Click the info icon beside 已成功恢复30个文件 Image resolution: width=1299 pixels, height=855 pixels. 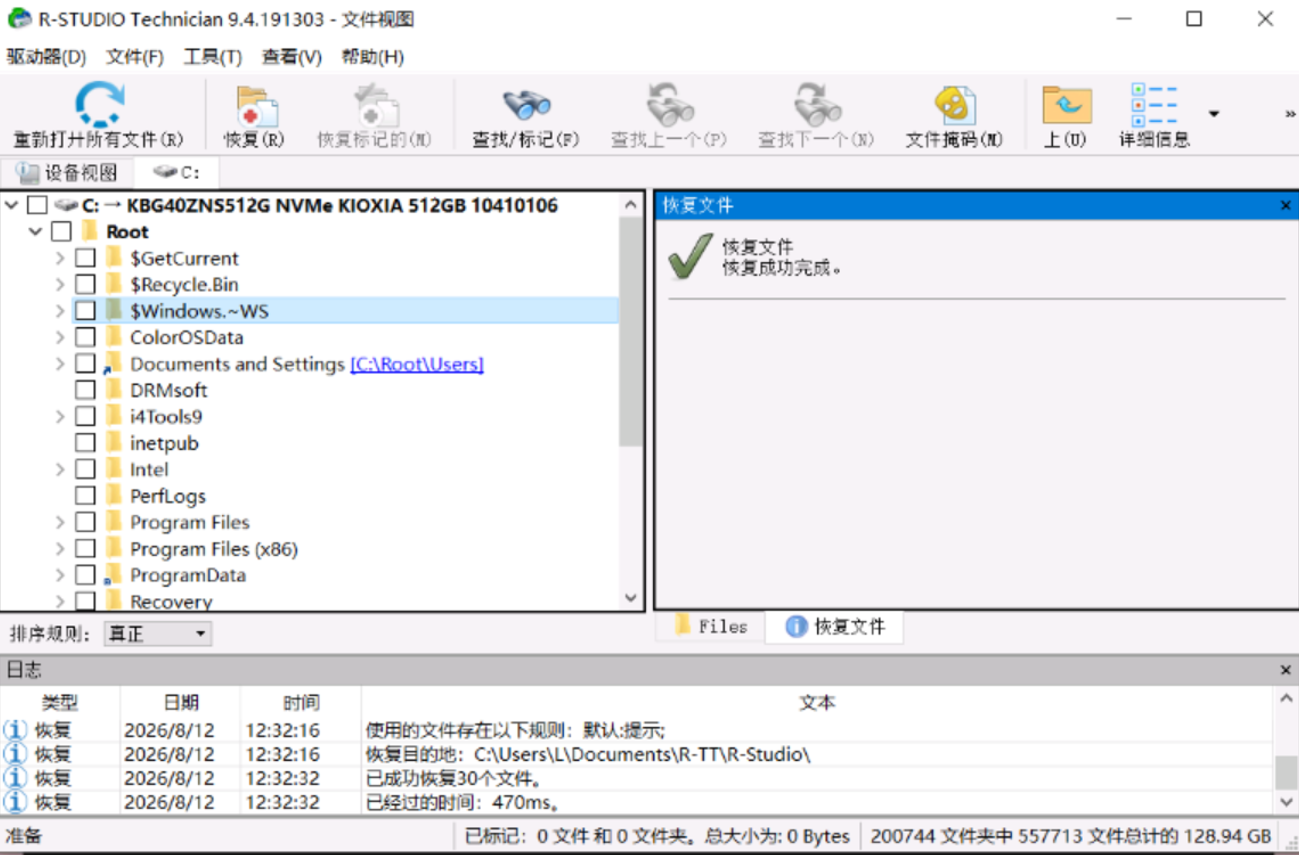pyautogui.click(x=16, y=778)
